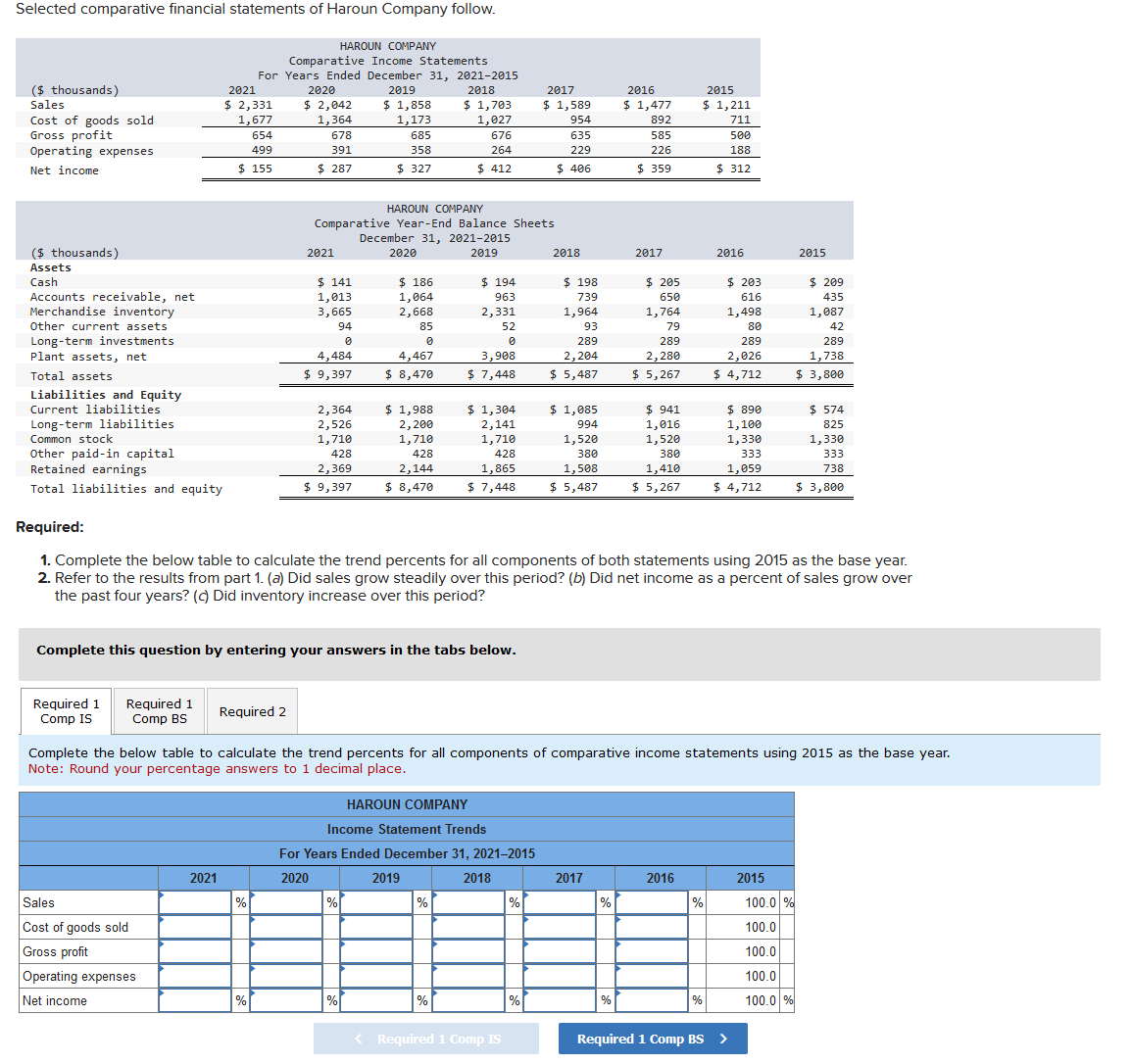Select the Operating expenses 2021 input field
Viewport: 1131px width, 1064px height.
click(x=195, y=976)
